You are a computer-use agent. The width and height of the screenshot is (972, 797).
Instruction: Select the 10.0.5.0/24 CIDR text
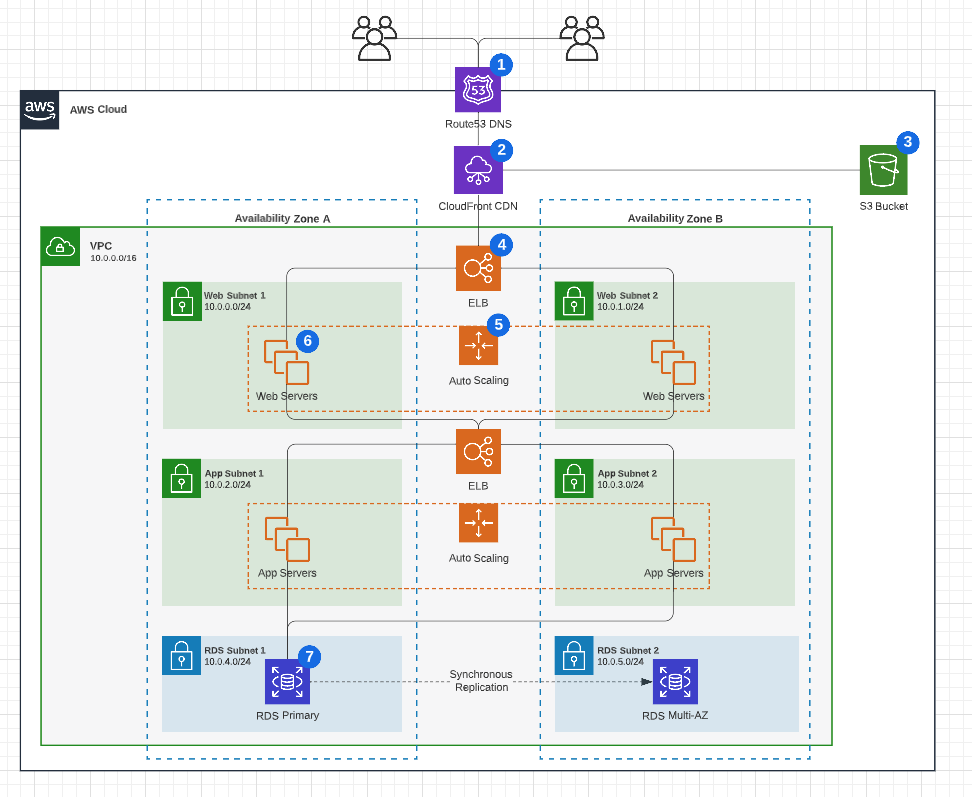click(621, 661)
